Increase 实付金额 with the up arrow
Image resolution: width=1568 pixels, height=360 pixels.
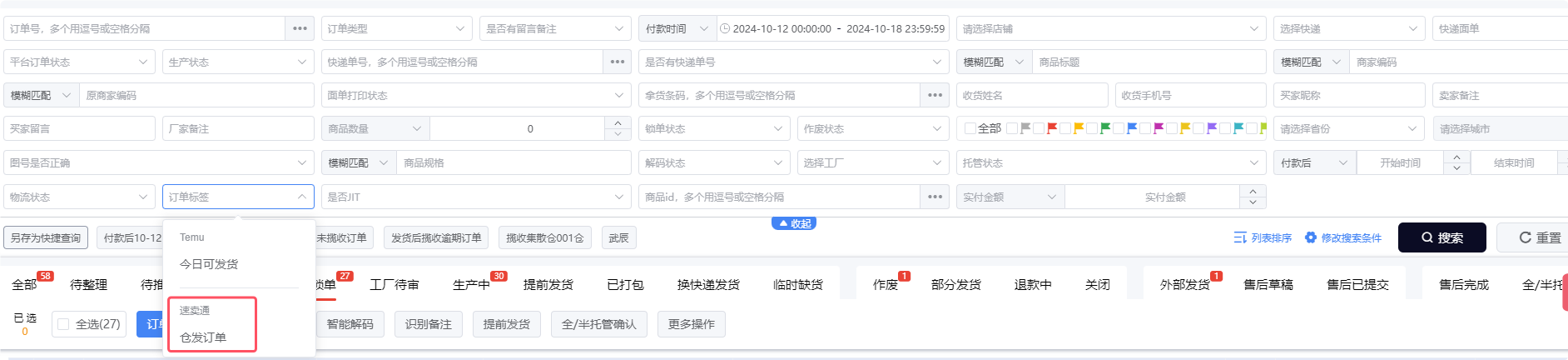pyautogui.click(x=1253, y=191)
